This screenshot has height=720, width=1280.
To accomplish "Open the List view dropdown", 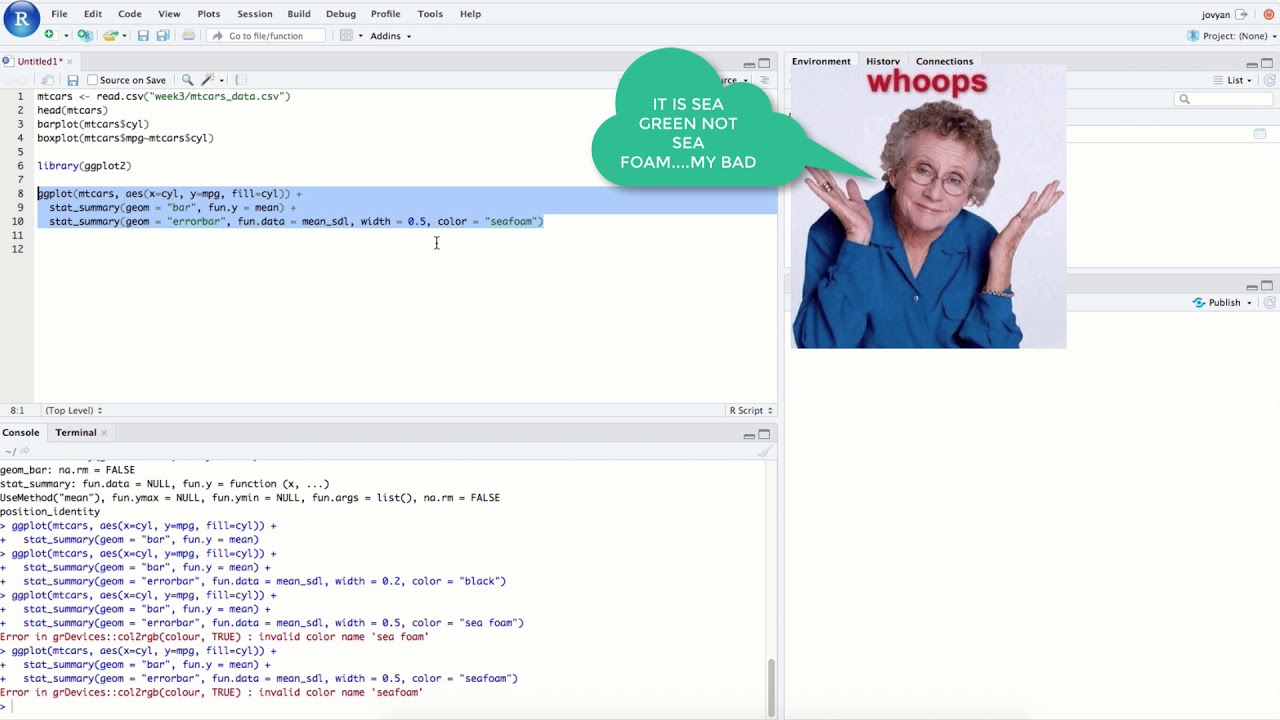I will point(1240,80).
